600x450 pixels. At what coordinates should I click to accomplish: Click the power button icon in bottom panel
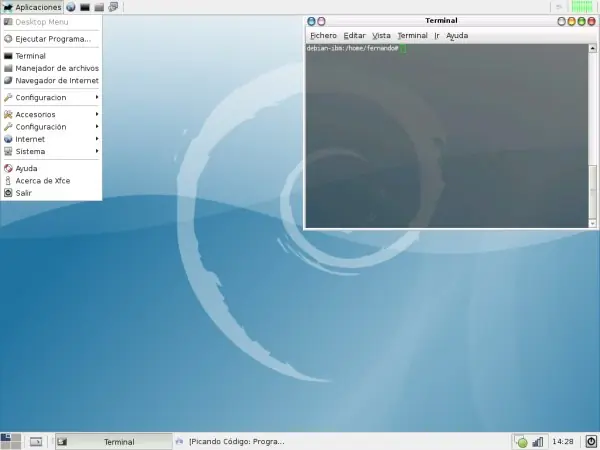(591, 441)
